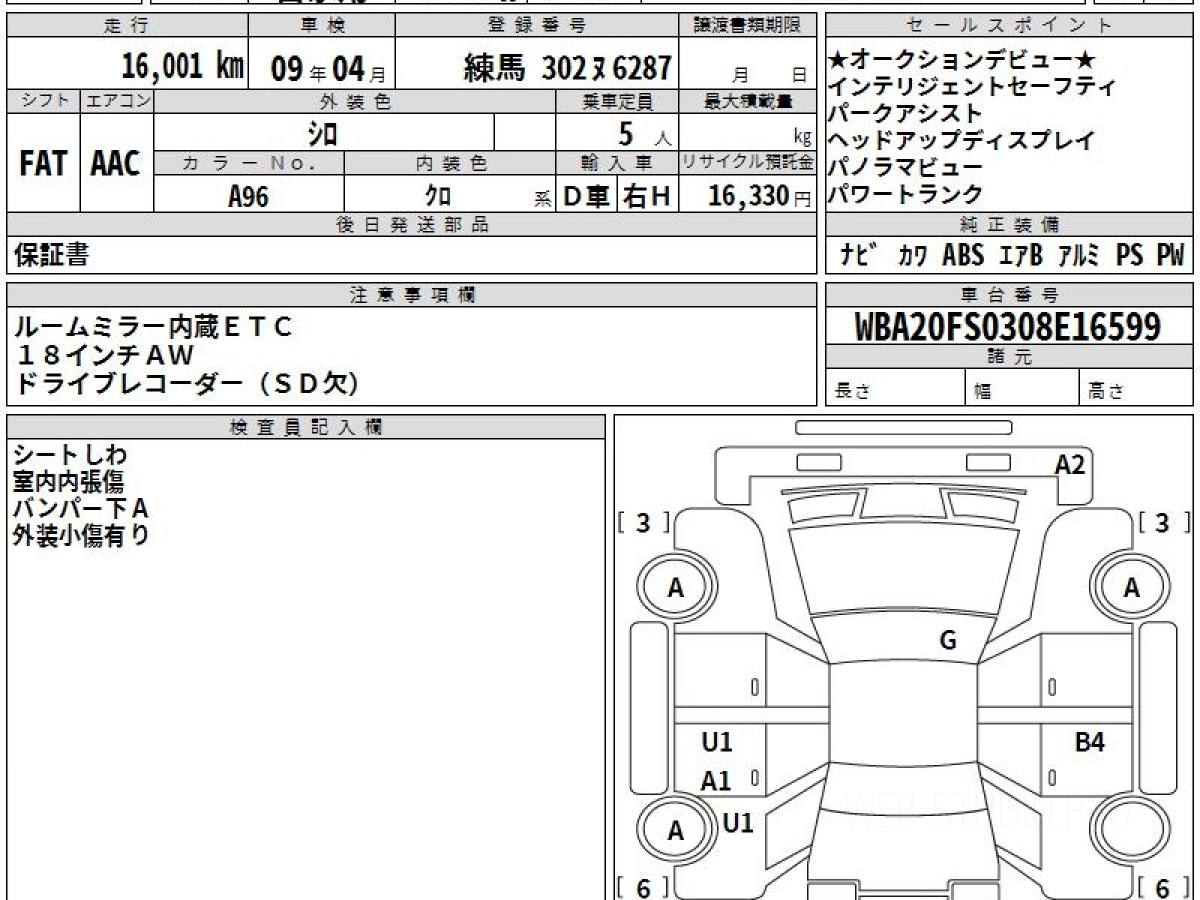Select インテリジェントセーフティ line
This screenshot has height=900, width=1200.
coord(972,88)
